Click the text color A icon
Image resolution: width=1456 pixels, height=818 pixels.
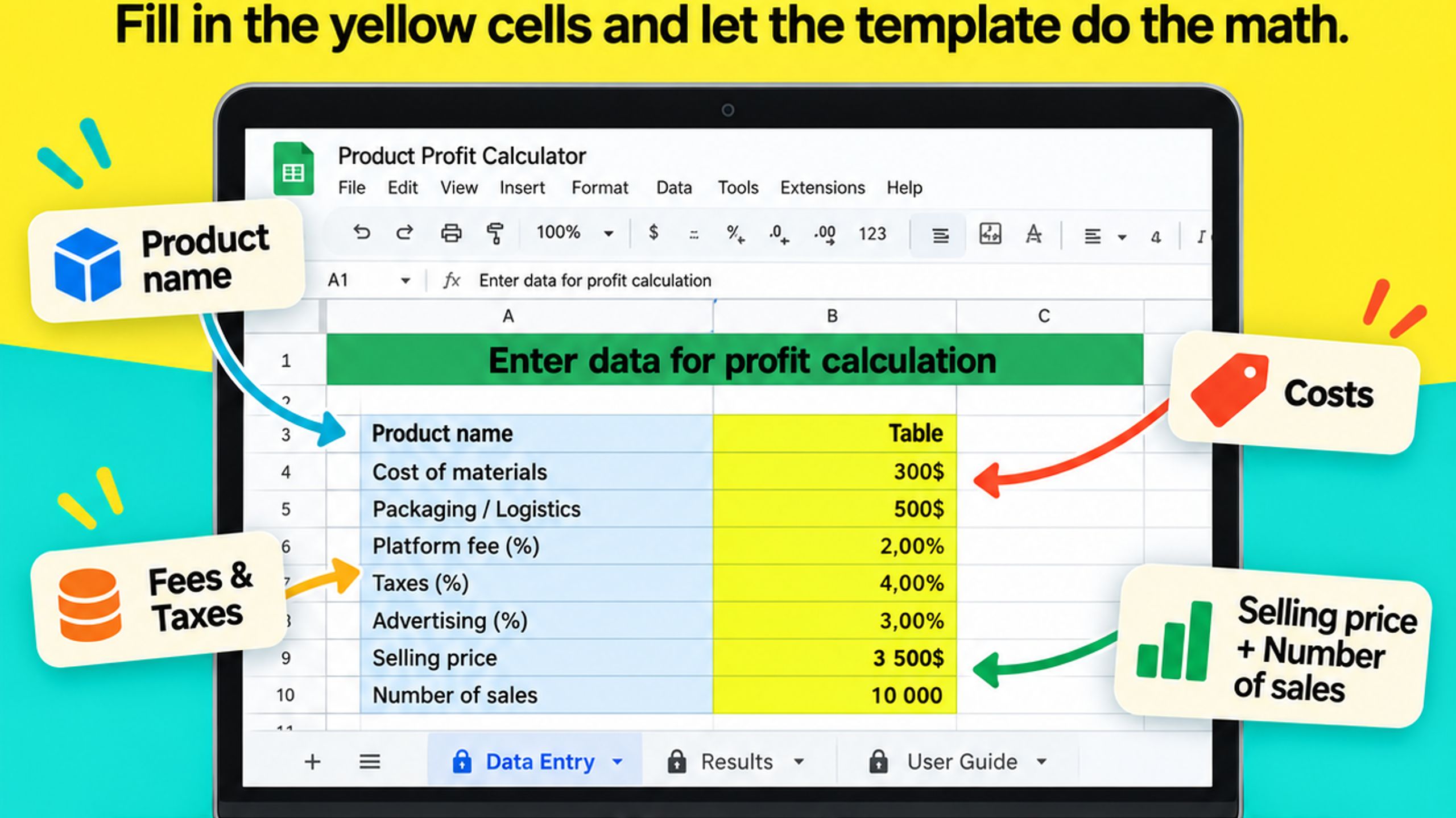click(x=1033, y=234)
